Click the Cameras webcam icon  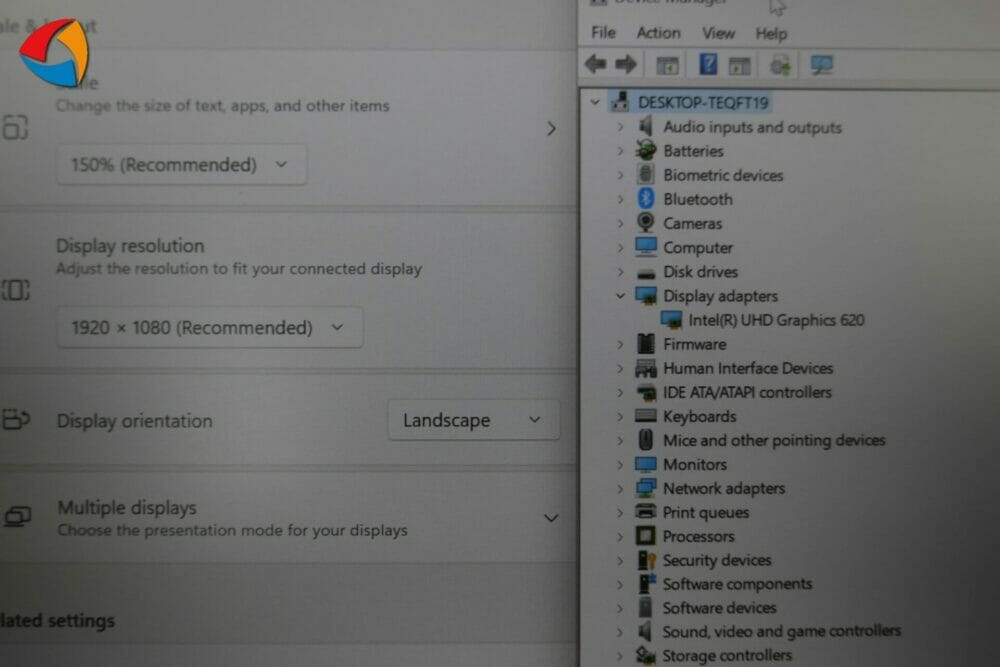click(645, 223)
